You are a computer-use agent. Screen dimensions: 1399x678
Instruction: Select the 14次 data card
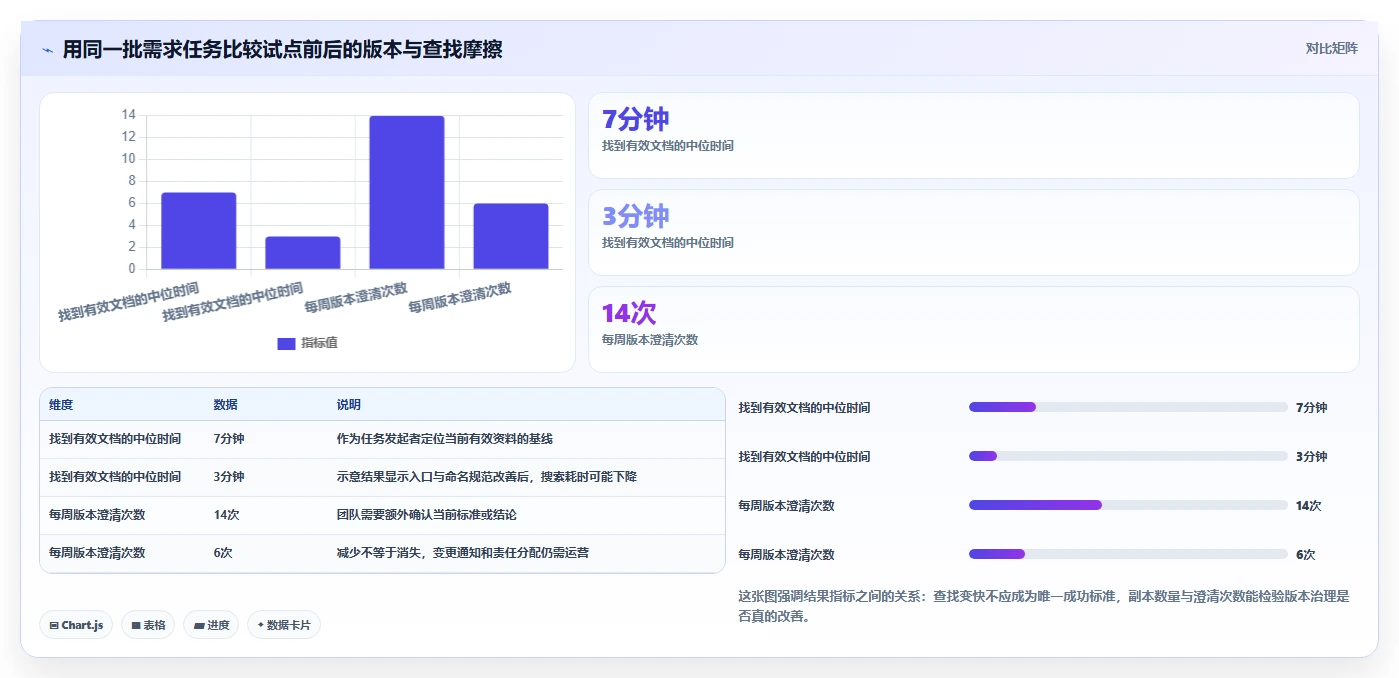[974, 330]
